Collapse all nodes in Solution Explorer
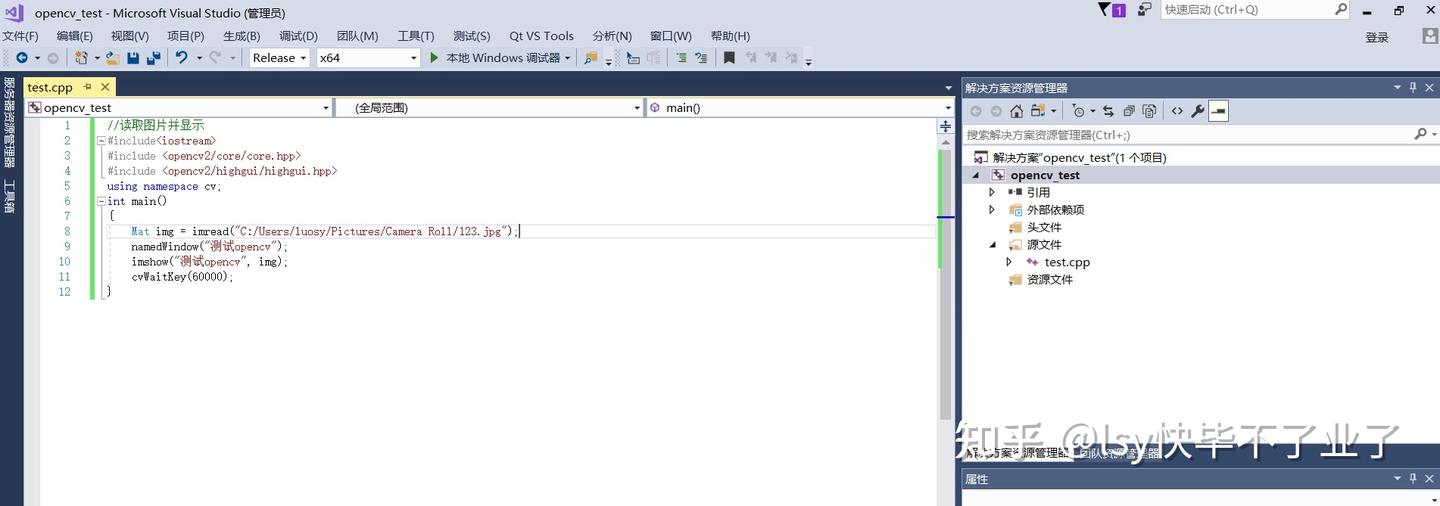 point(1129,111)
